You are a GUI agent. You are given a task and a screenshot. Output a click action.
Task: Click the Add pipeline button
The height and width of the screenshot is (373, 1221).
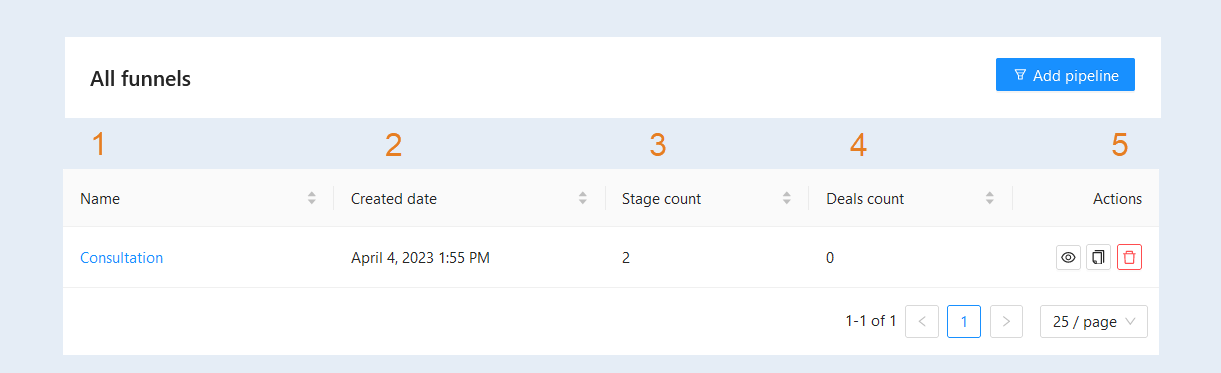coord(1065,75)
